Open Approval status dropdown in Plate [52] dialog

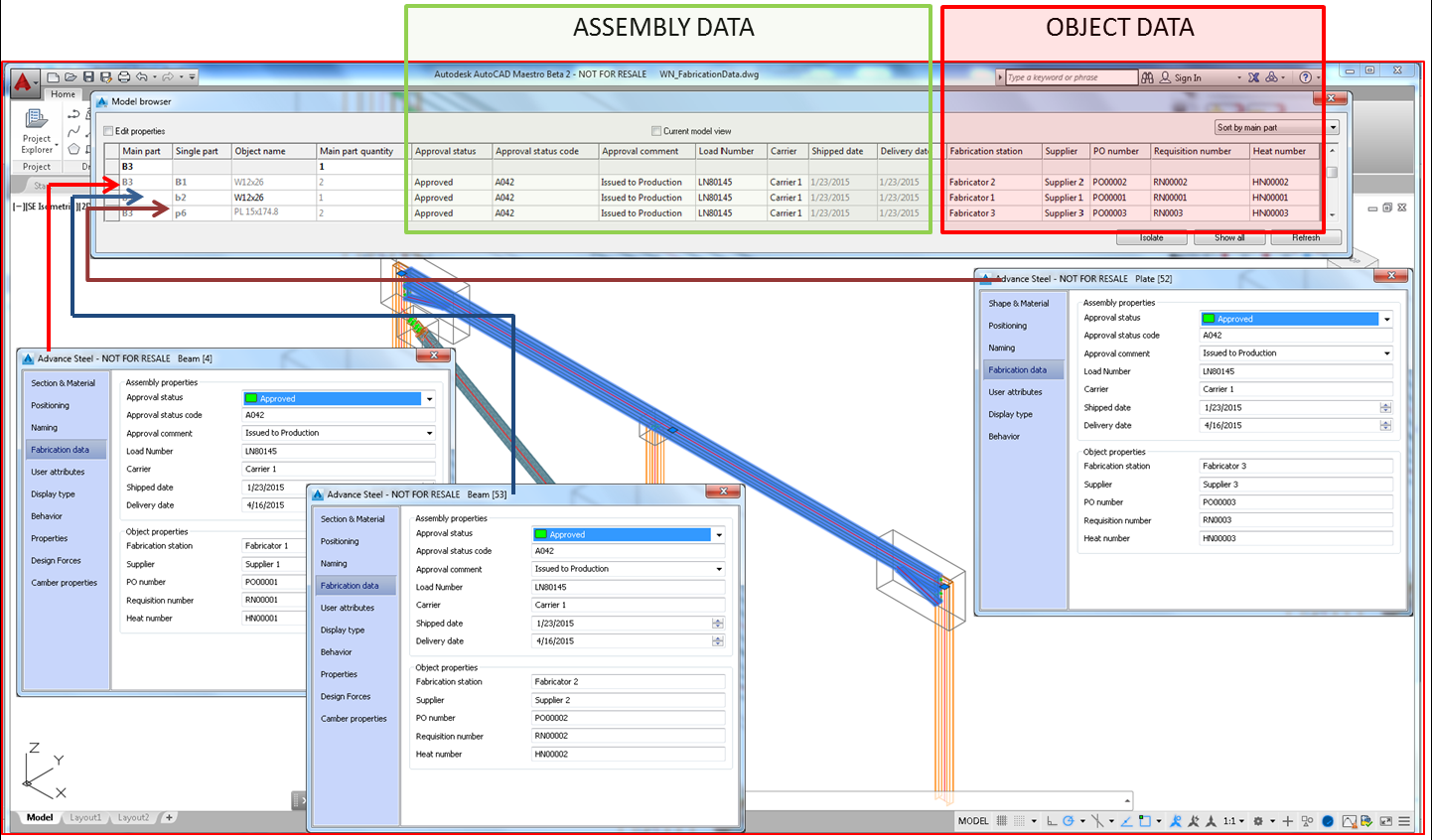pos(1387,319)
